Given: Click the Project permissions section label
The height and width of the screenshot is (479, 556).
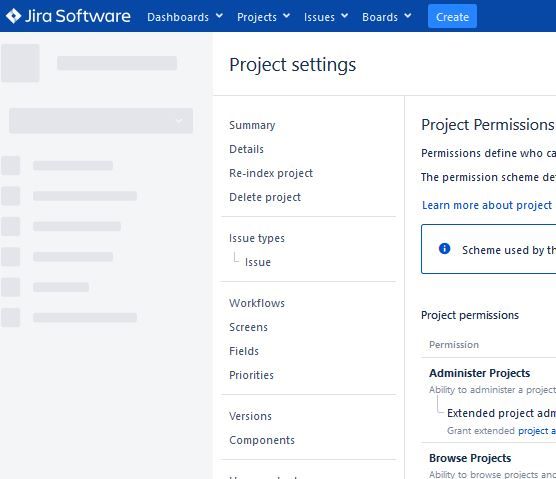Looking at the screenshot, I should click(x=470, y=315).
